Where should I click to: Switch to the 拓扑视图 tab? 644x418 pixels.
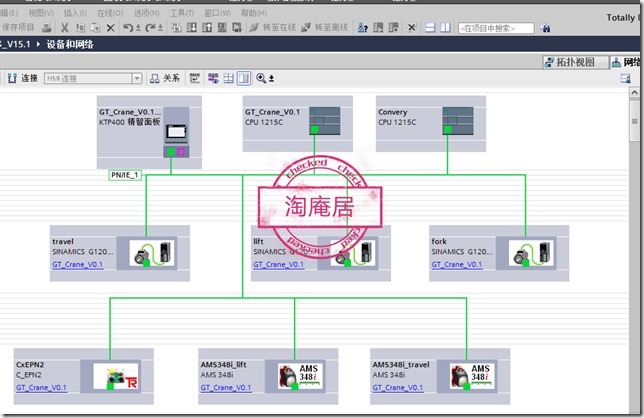point(575,62)
